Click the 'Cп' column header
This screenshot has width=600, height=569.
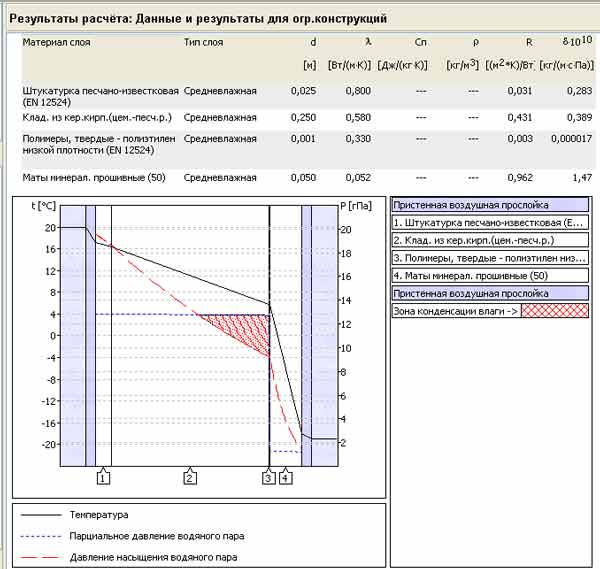(421, 42)
